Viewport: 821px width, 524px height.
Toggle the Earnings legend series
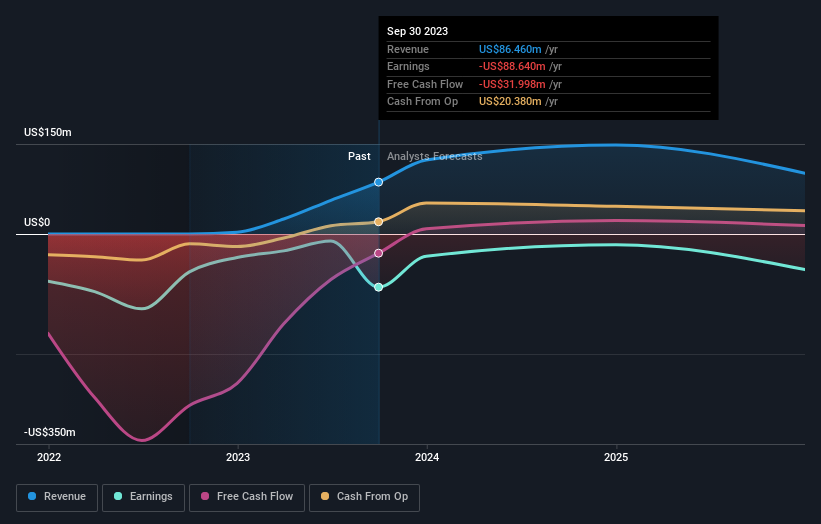pyautogui.click(x=143, y=497)
